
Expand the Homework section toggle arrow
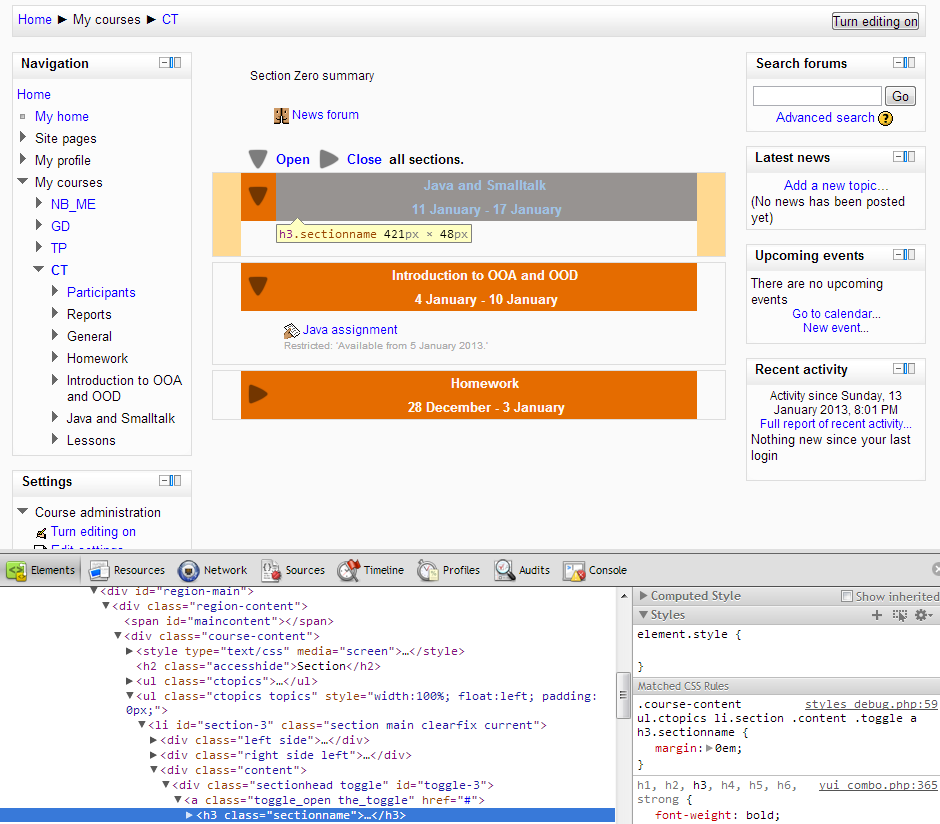[258, 394]
